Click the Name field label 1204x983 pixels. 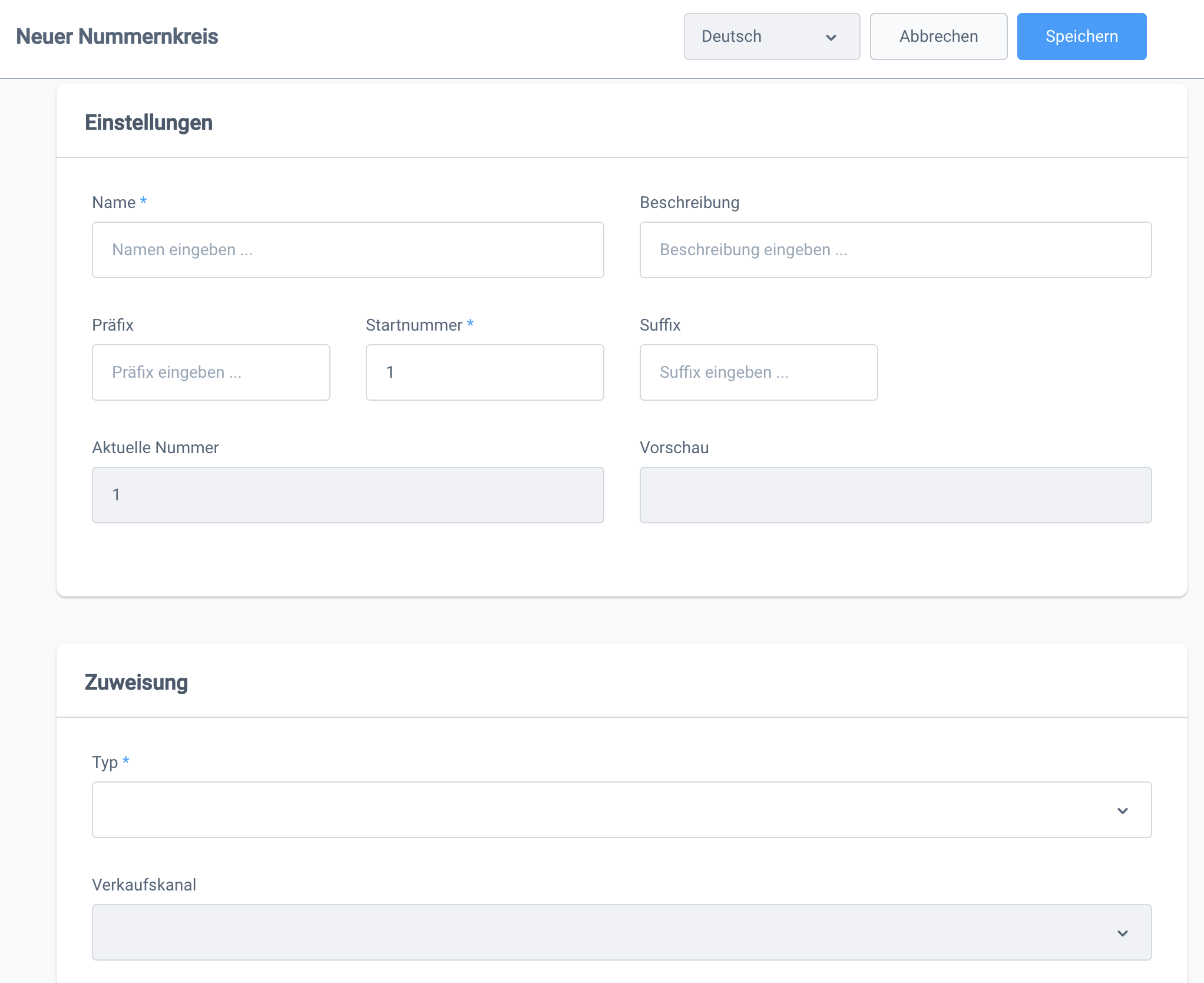[x=114, y=203]
